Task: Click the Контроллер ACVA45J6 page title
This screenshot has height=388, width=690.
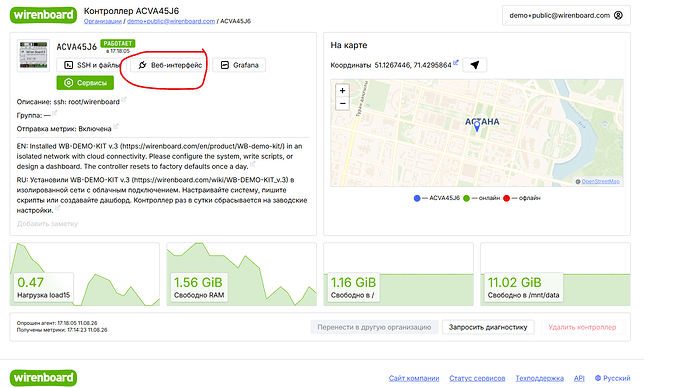Action: point(131,11)
